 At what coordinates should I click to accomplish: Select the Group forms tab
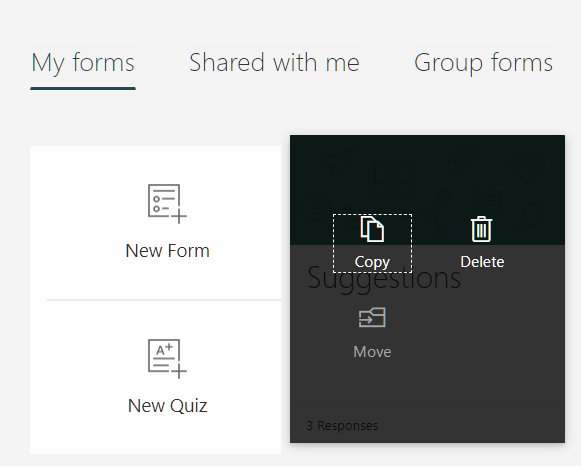point(484,62)
